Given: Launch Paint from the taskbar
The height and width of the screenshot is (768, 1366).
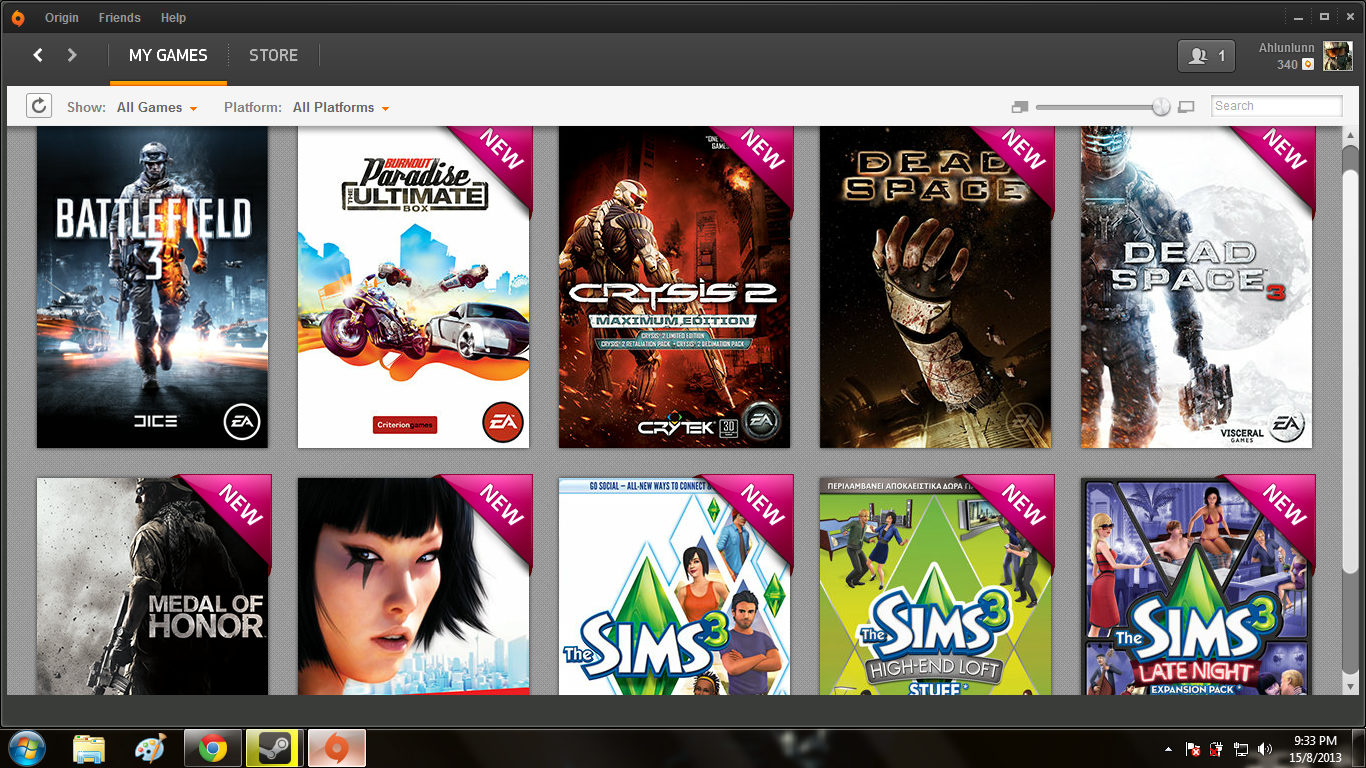Looking at the screenshot, I should [150, 748].
